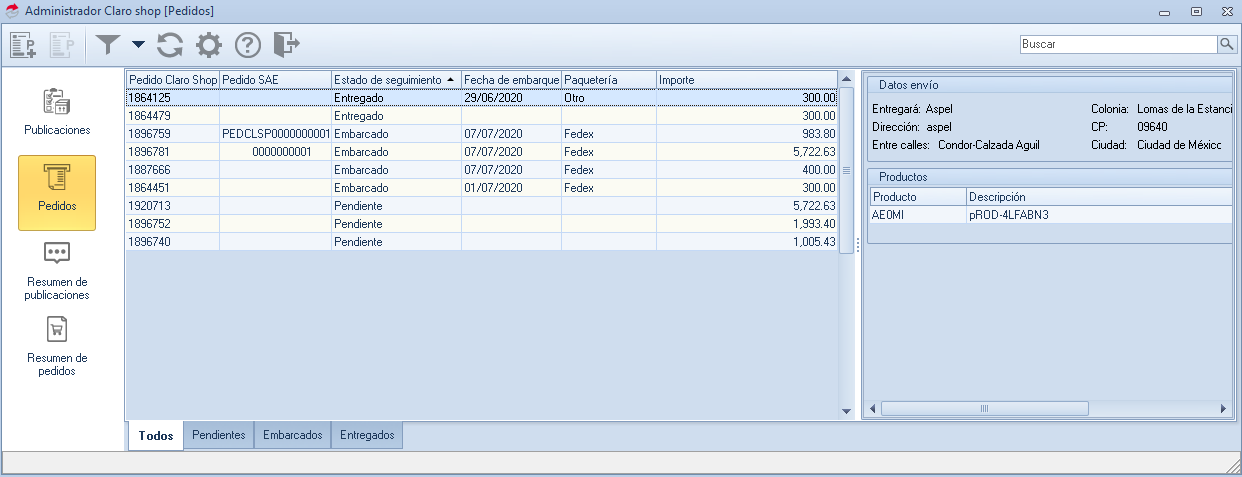
Task: Click the Ciudad de México city value
Action: click(1180, 145)
